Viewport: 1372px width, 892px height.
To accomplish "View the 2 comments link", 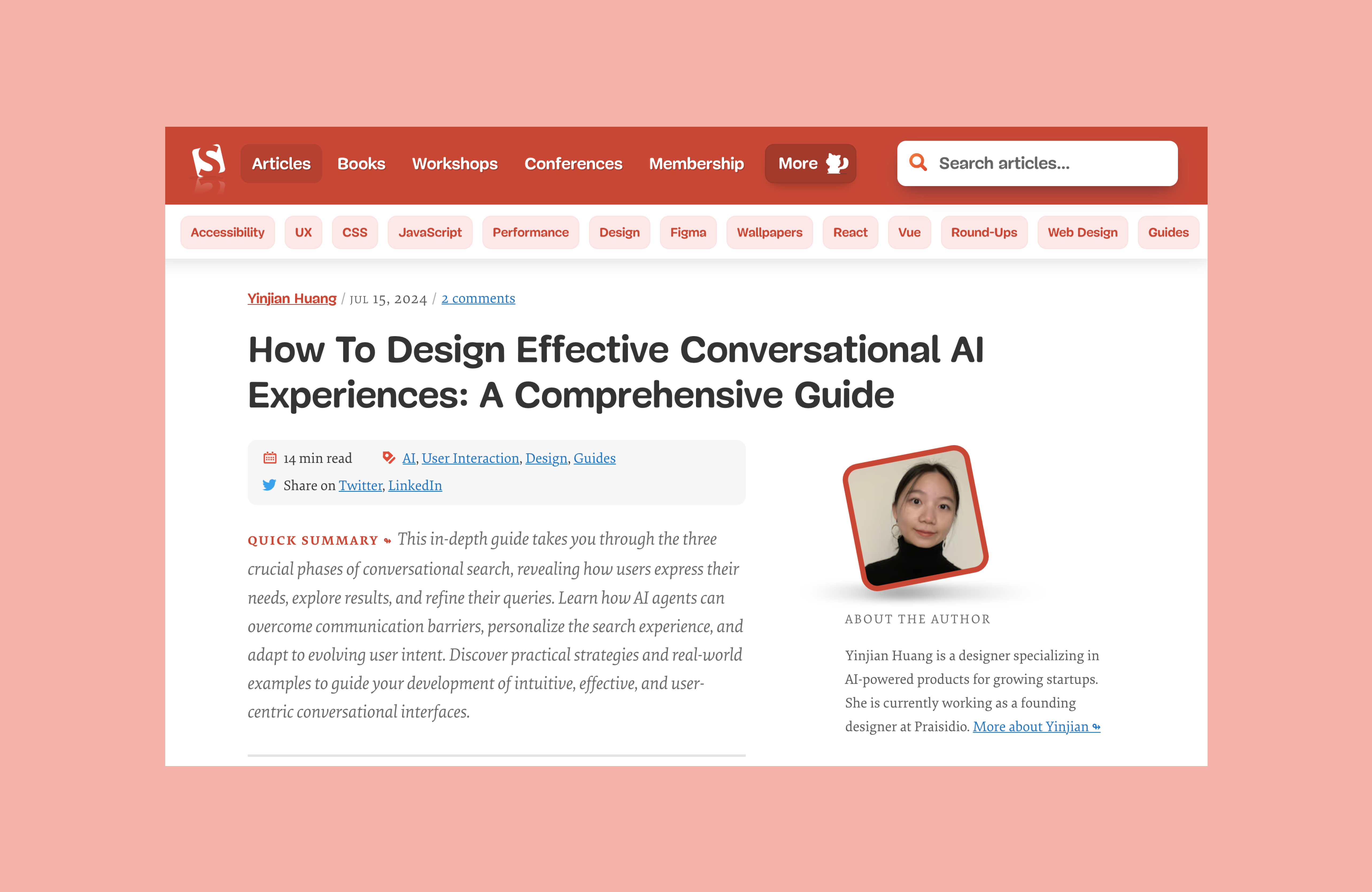I will [x=478, y=299].
